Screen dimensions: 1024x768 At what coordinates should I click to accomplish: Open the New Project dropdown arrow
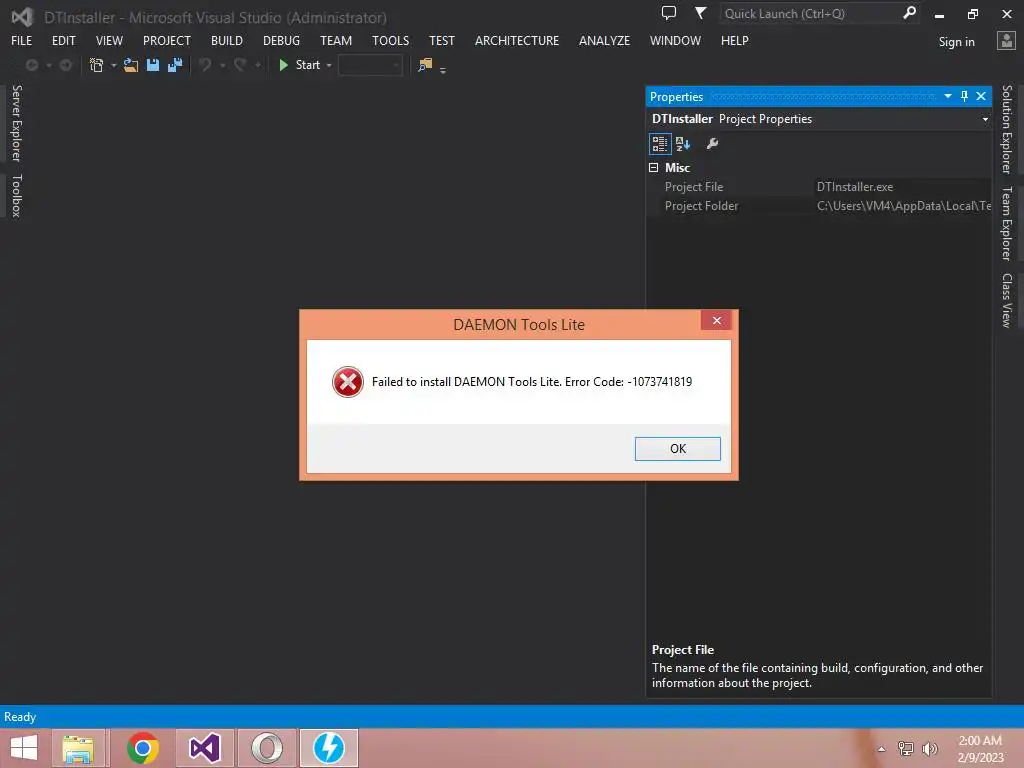pos(113,65)
